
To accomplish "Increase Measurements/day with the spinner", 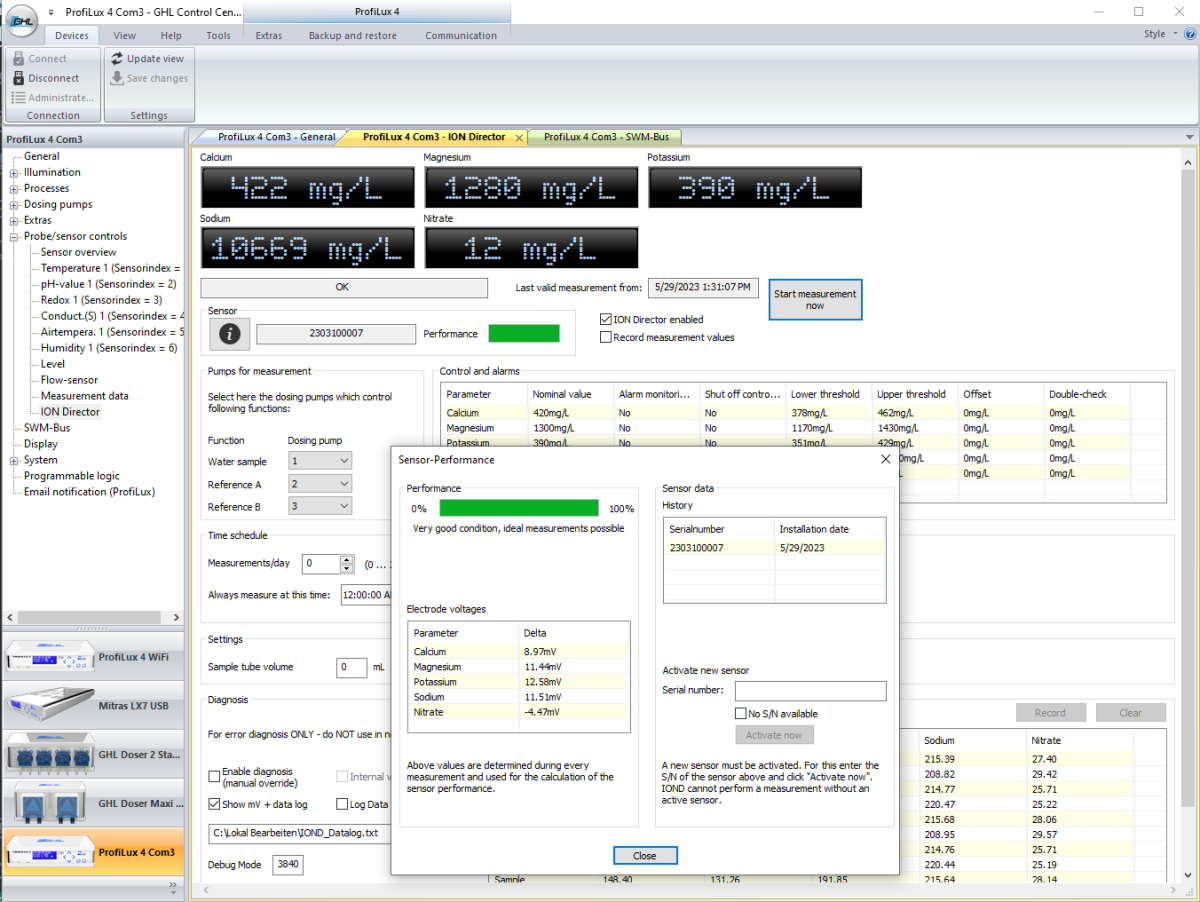I will [x=347, y=560].
